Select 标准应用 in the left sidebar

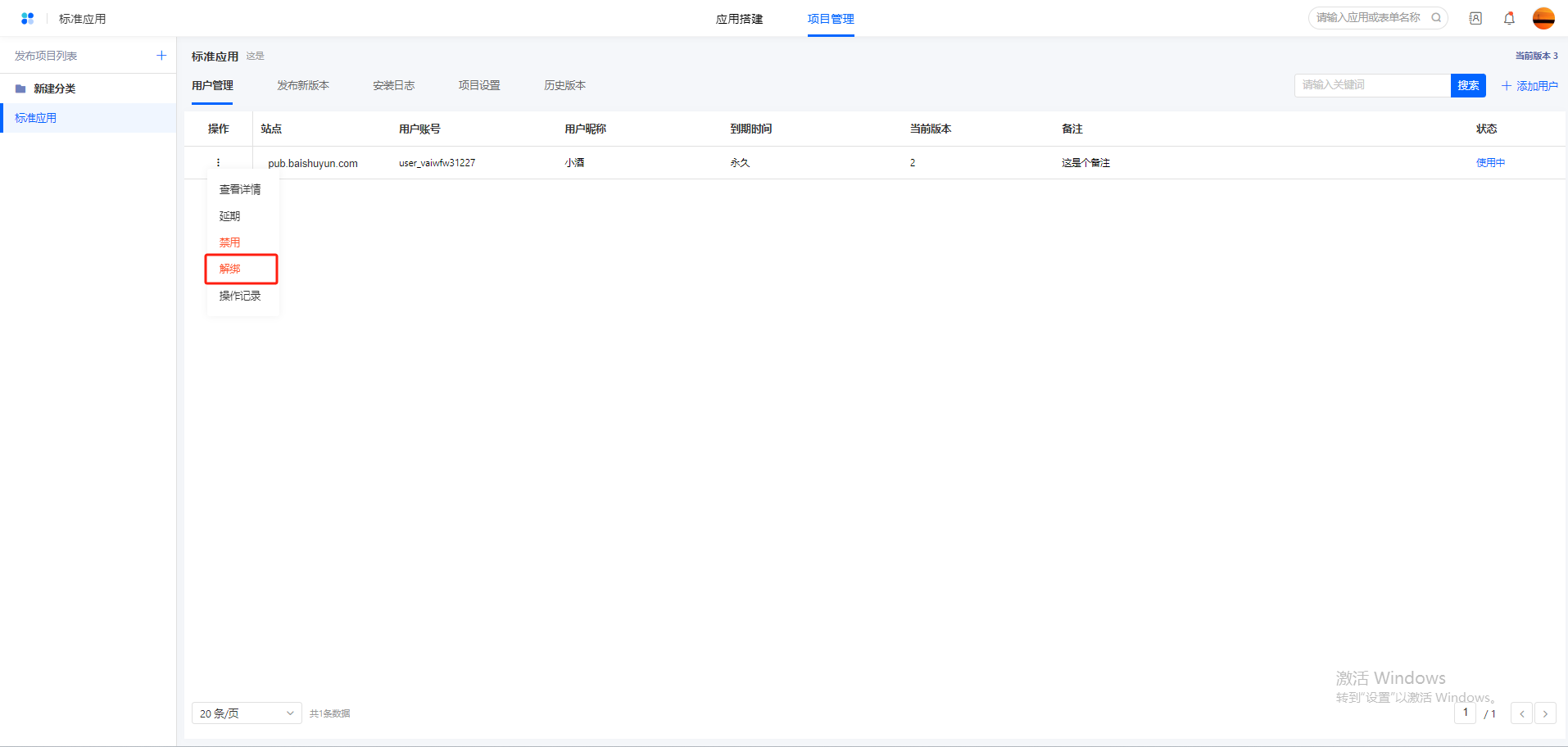(x=36, y=118)
